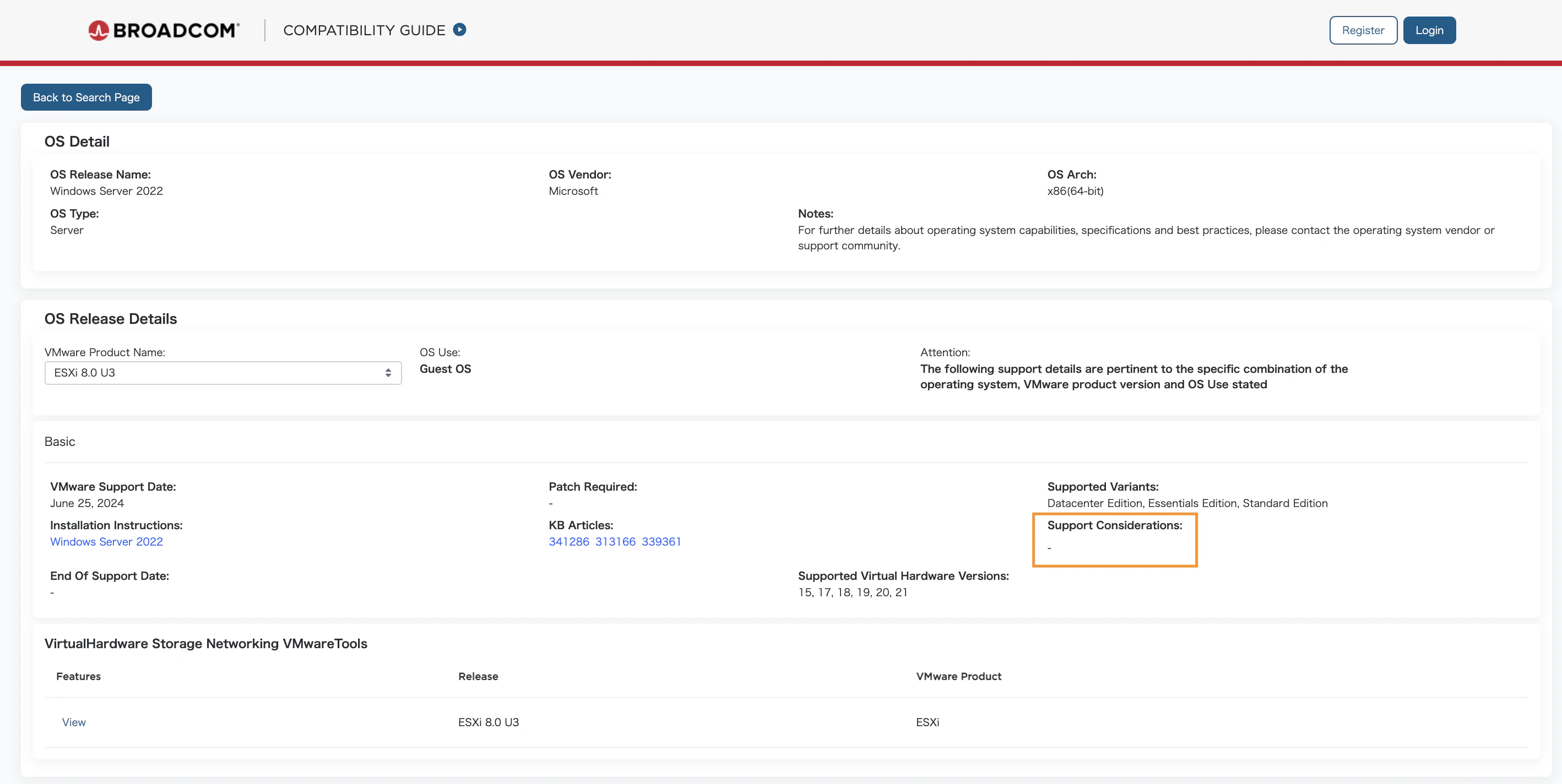Click the OS Vendor value Microsoft
Viewport: 1562px width, 784px height.
(x=573, y=191)
